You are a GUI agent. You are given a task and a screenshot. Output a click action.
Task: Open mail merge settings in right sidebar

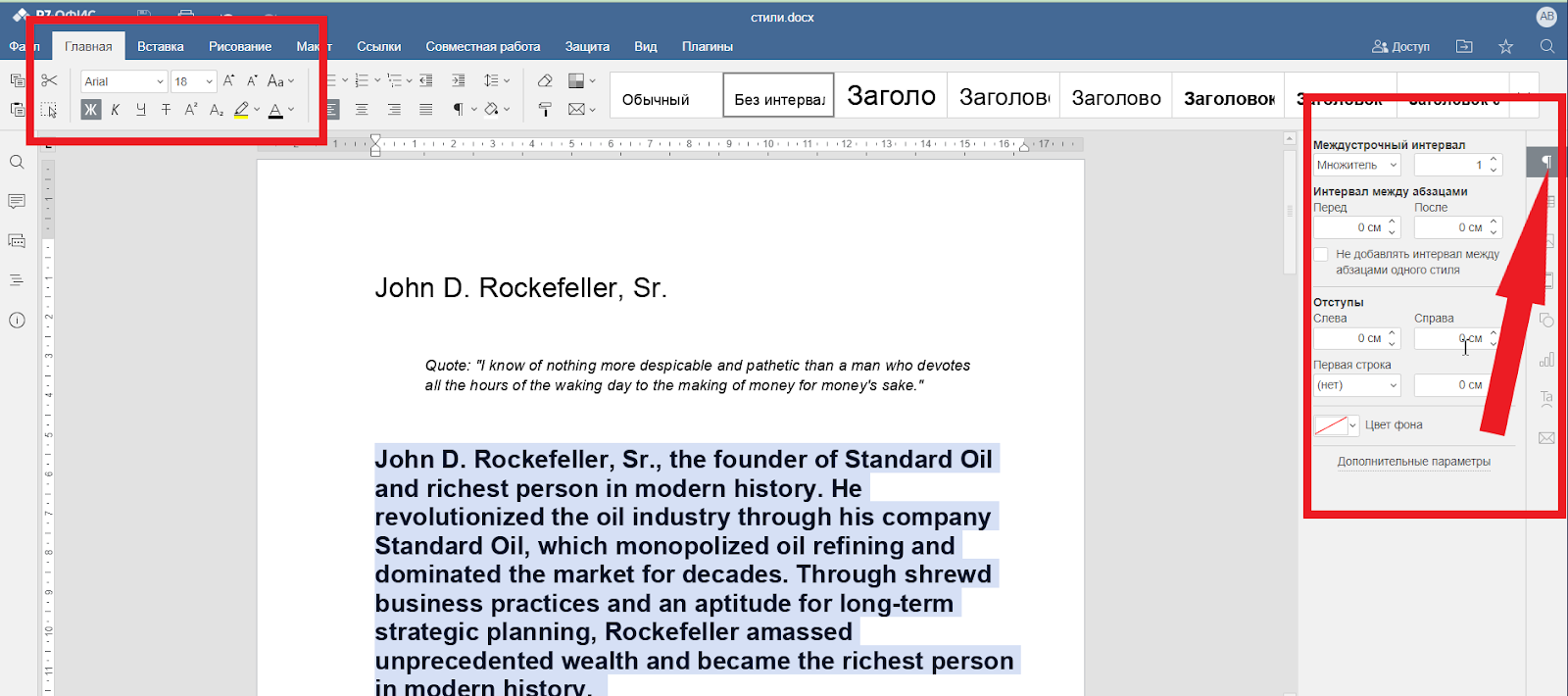tap(1546, 438)
